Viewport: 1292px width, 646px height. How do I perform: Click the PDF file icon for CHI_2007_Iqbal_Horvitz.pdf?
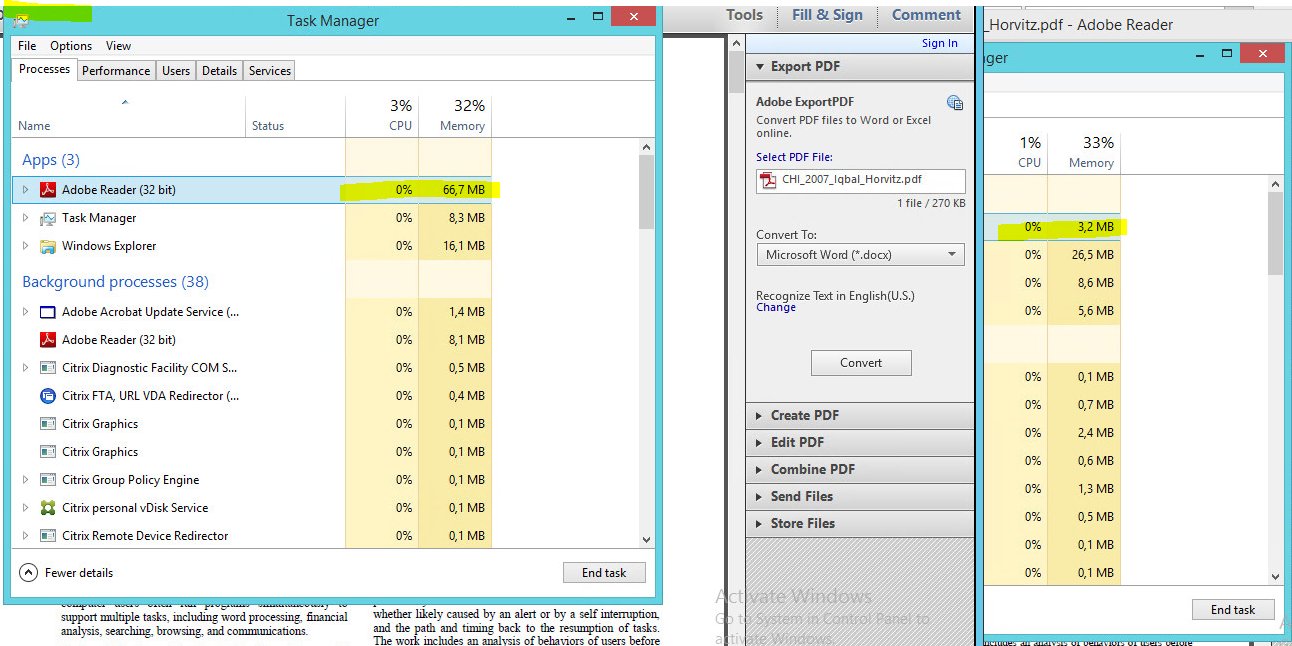pos(768,180)
